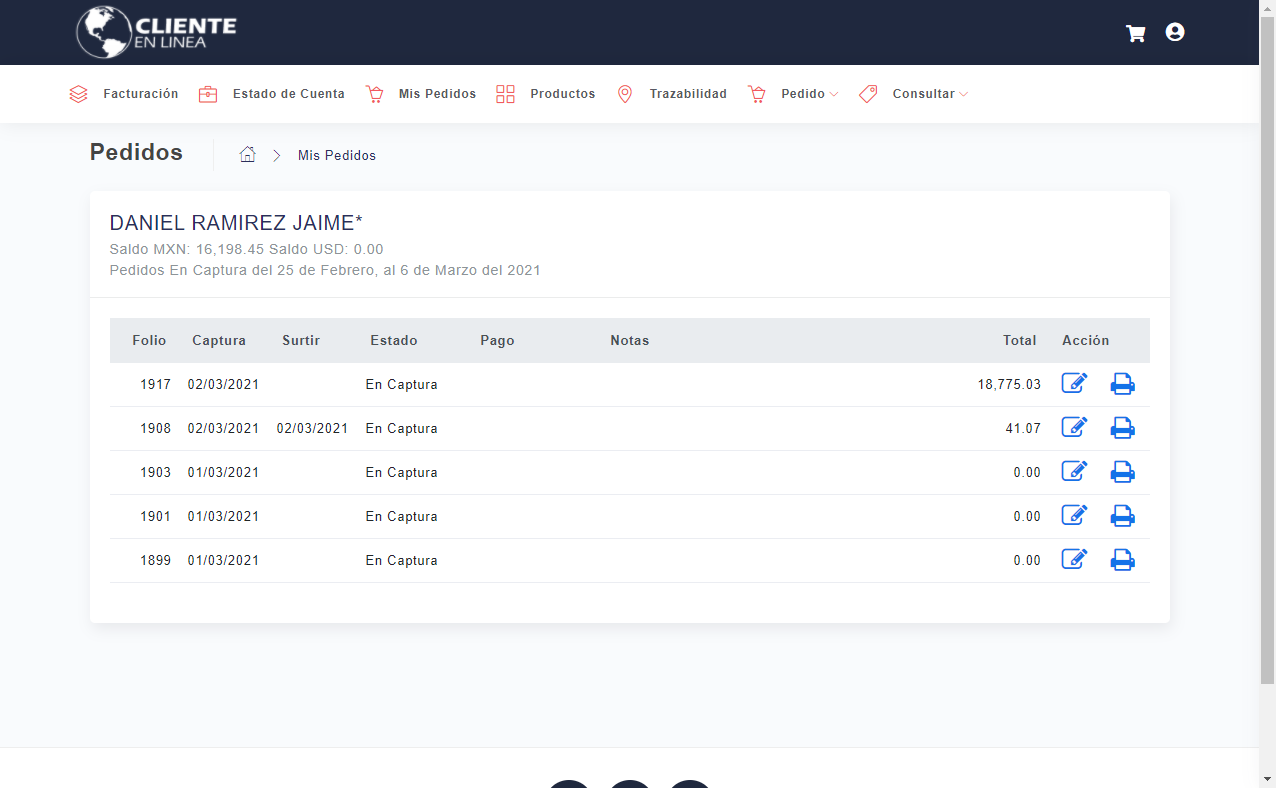Click the Mis Pedidos breadcrumb link
Viewport: 1276px width, 788px height.
tap(337, 155)
